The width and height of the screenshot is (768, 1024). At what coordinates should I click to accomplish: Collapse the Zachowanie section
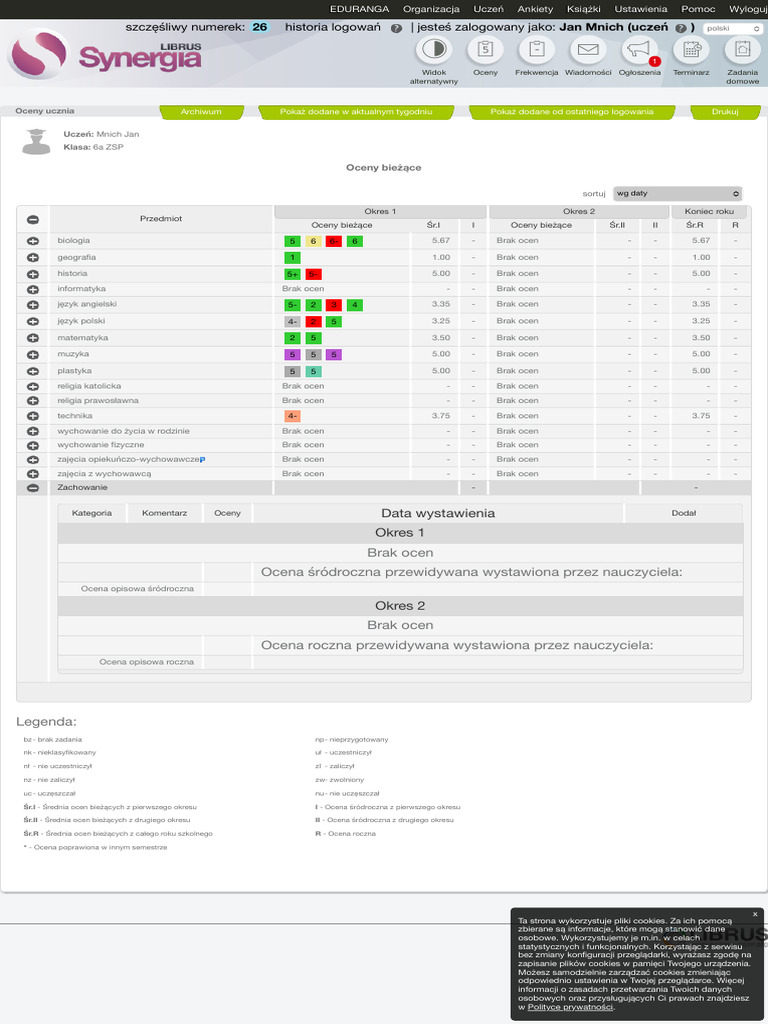click(x=33, y=488)
